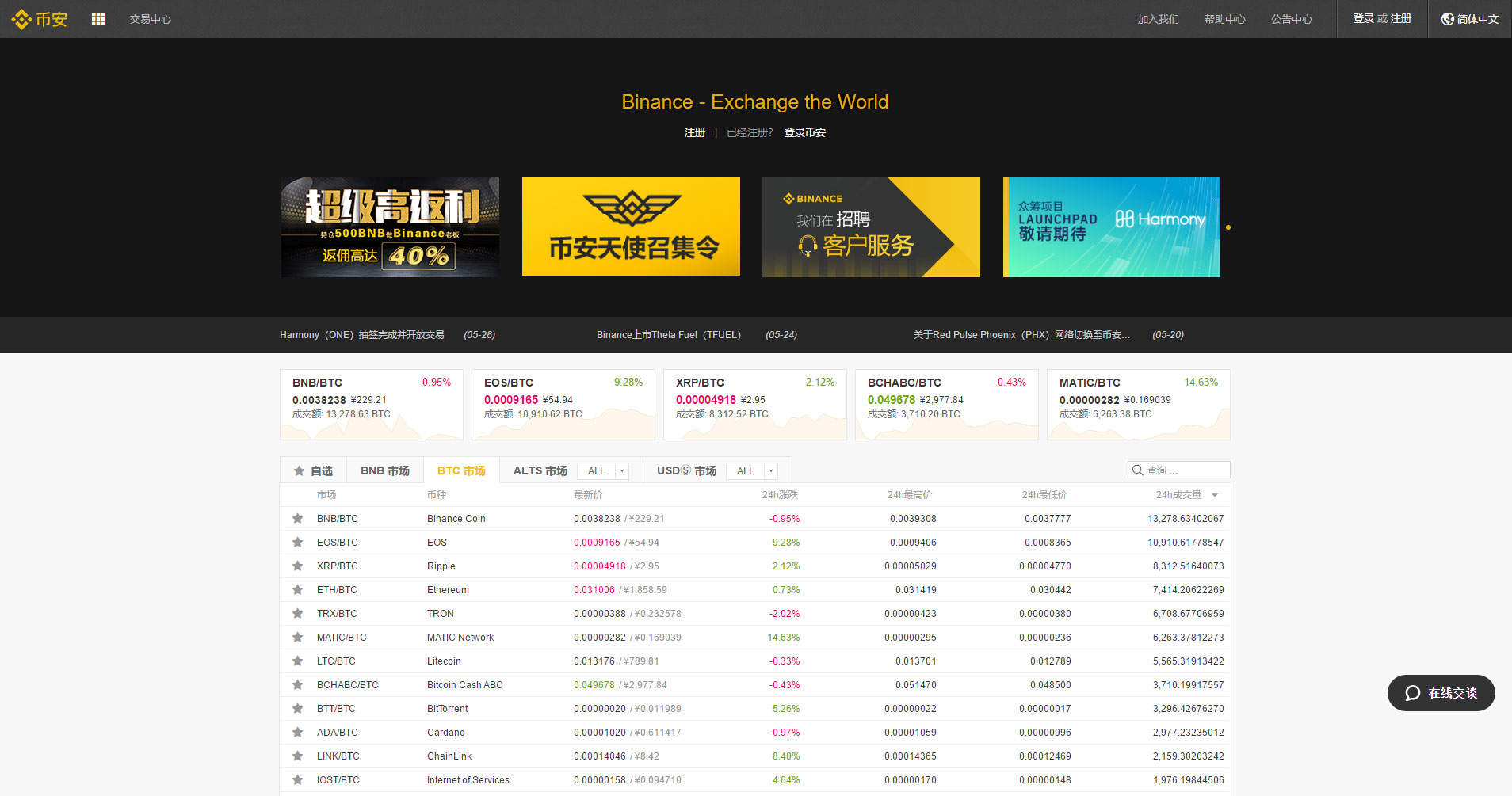Click 0.013176 Litecoin latest price
Image resolution: width=1512 pixels, height=796 pixels.
[594, 661]
